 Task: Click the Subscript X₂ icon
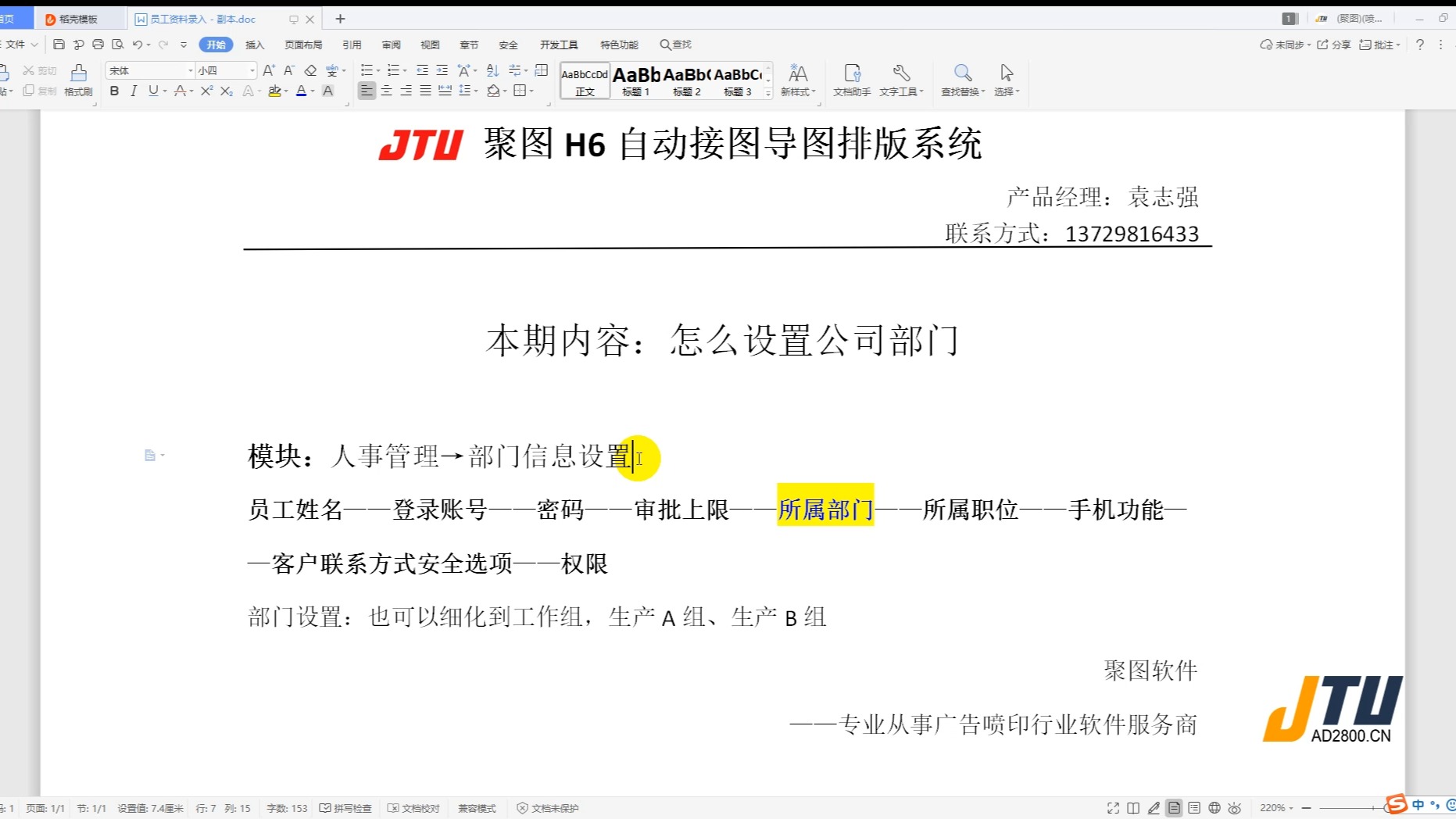click(x=227, y=91)
